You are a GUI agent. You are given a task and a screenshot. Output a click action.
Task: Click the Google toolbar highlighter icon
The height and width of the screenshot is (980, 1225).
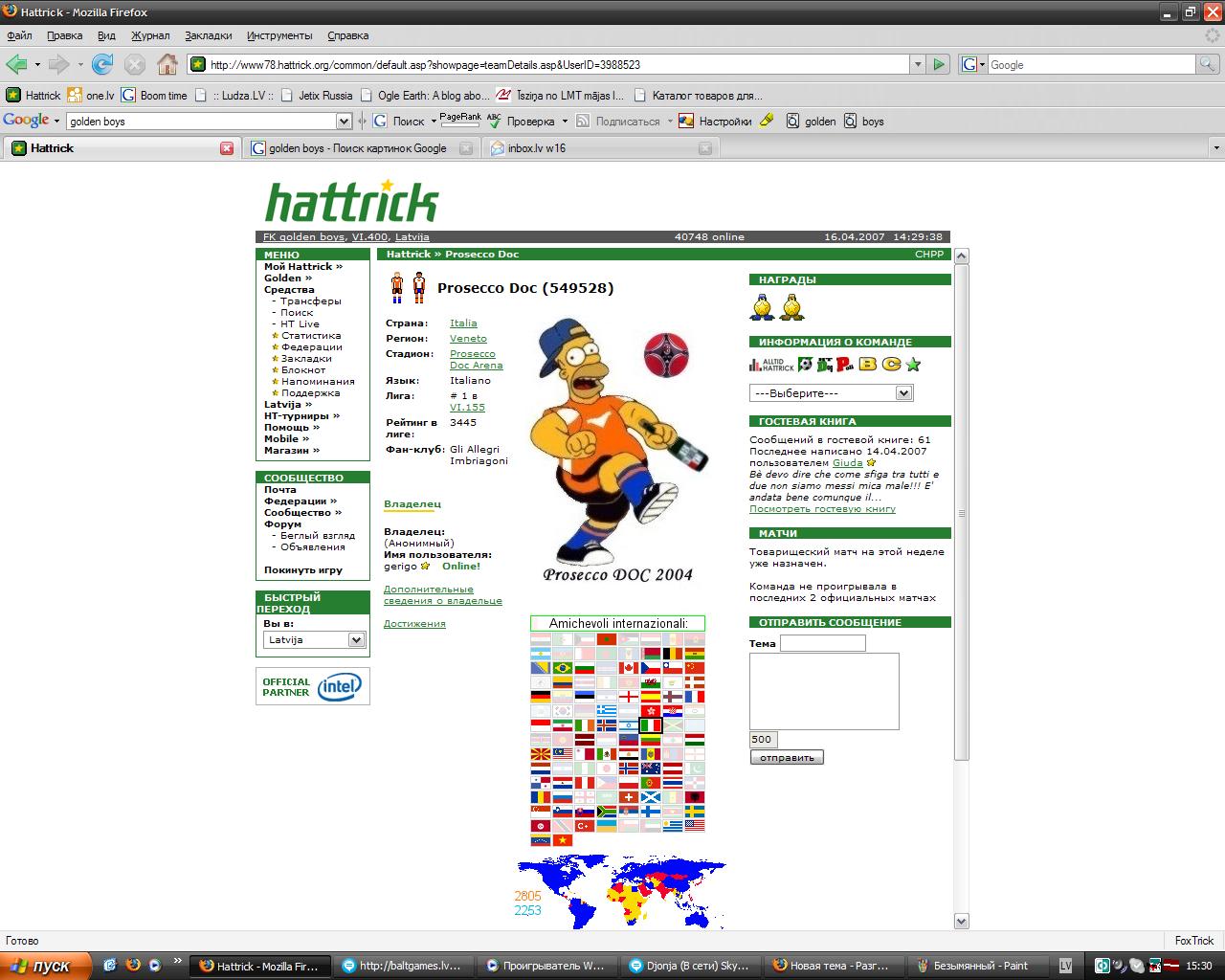768,121
